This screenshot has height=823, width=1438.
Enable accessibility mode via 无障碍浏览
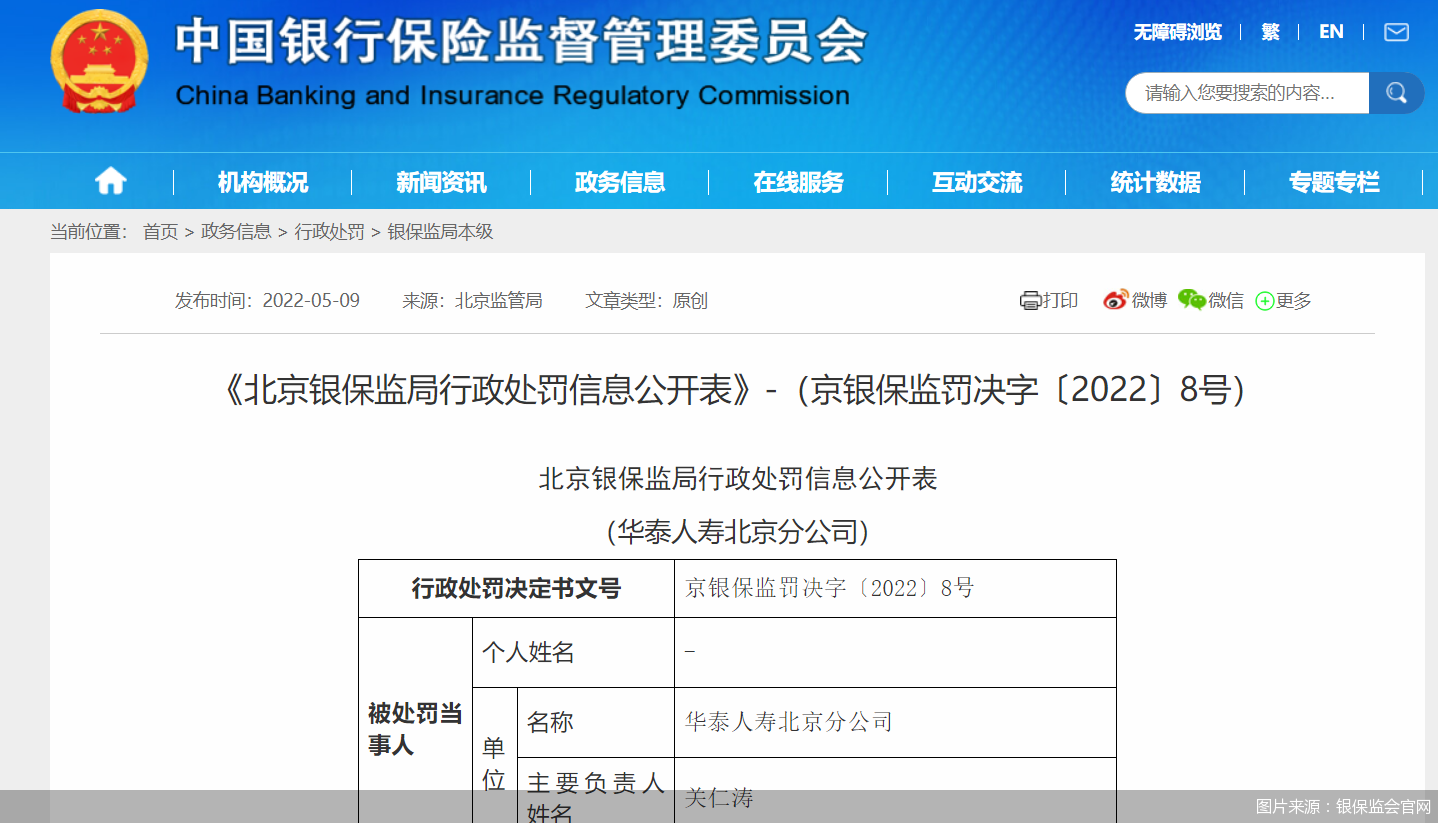[1176, 32]
